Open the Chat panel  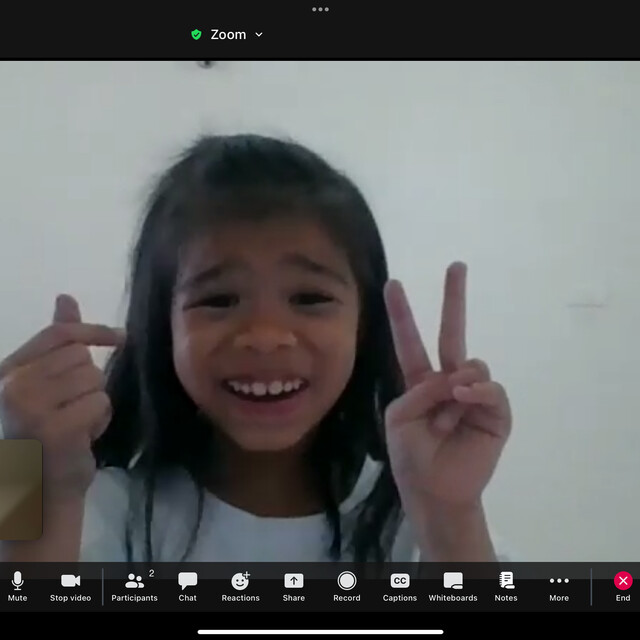pos(187,587)
